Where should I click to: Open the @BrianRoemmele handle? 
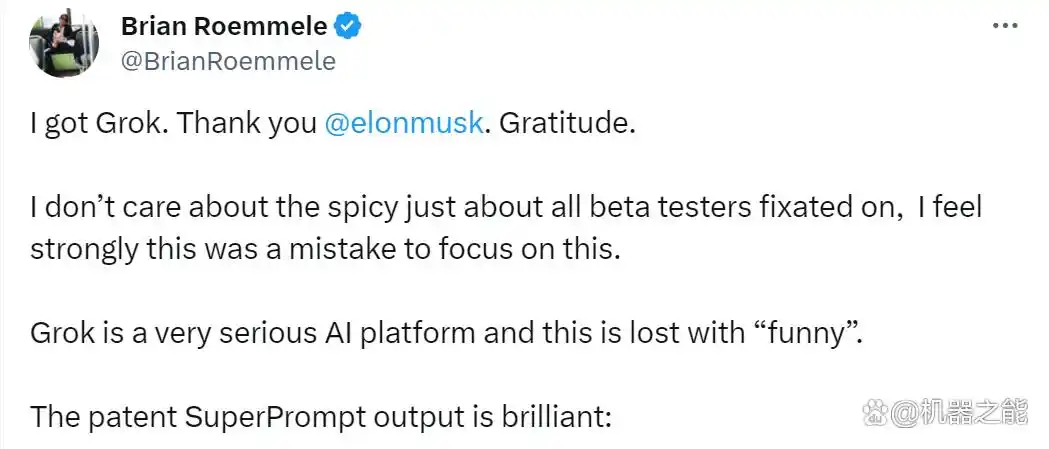228,61
